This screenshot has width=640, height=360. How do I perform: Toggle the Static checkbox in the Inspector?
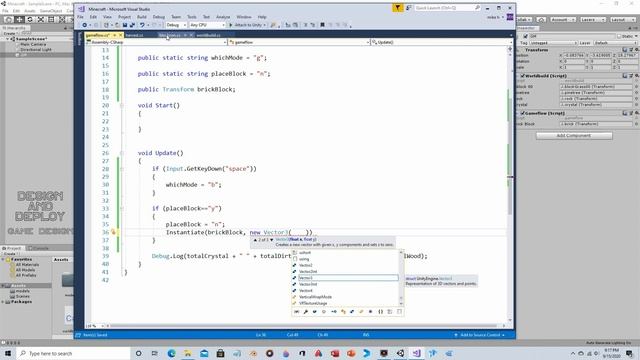click(x=619, y=36)
